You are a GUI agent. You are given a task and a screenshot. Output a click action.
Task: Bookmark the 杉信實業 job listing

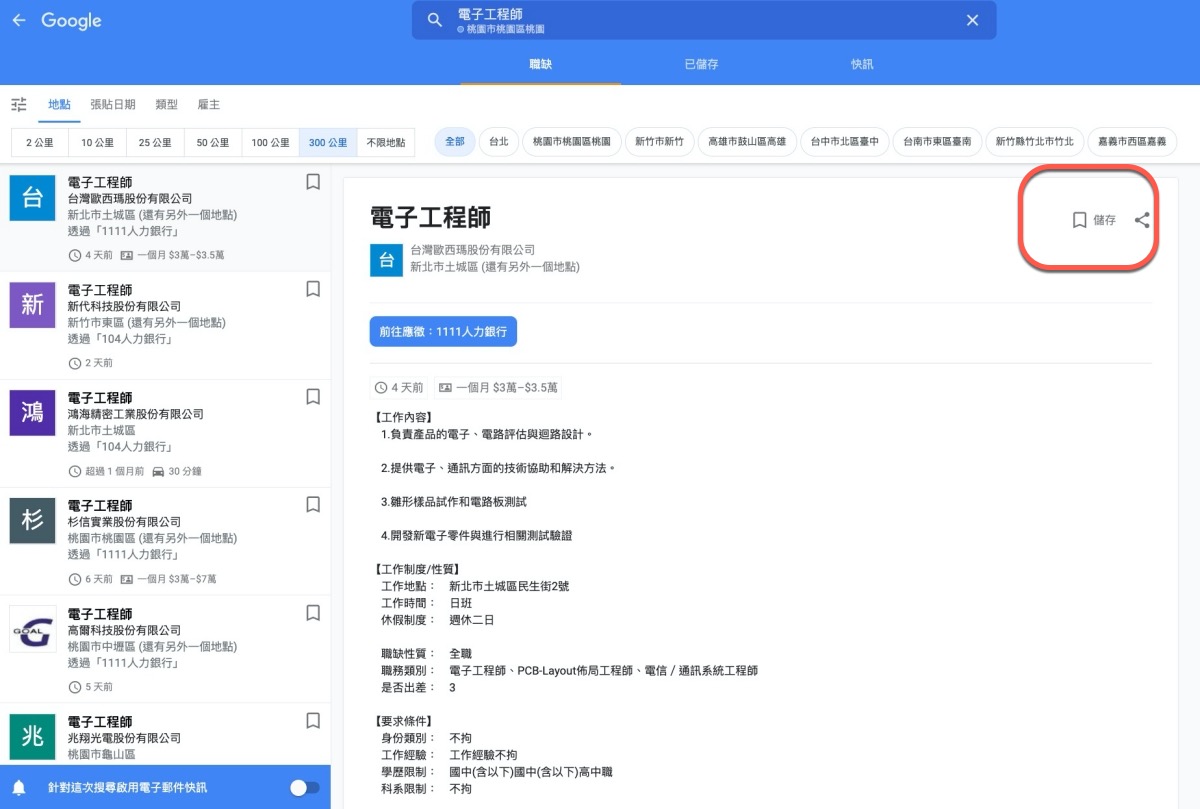pos(313,505)
